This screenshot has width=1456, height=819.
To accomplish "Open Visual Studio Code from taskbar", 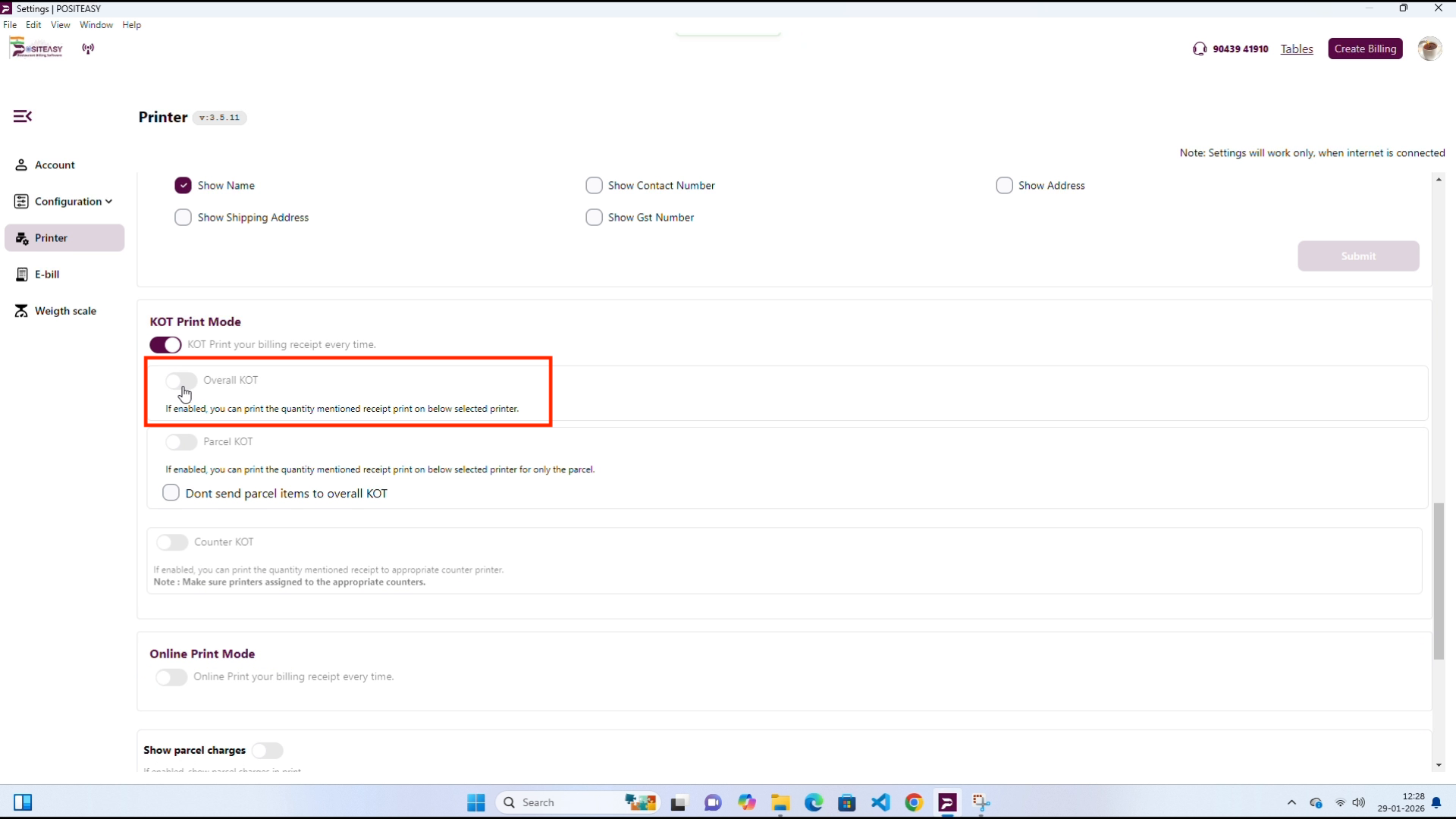I will [880, 802].
